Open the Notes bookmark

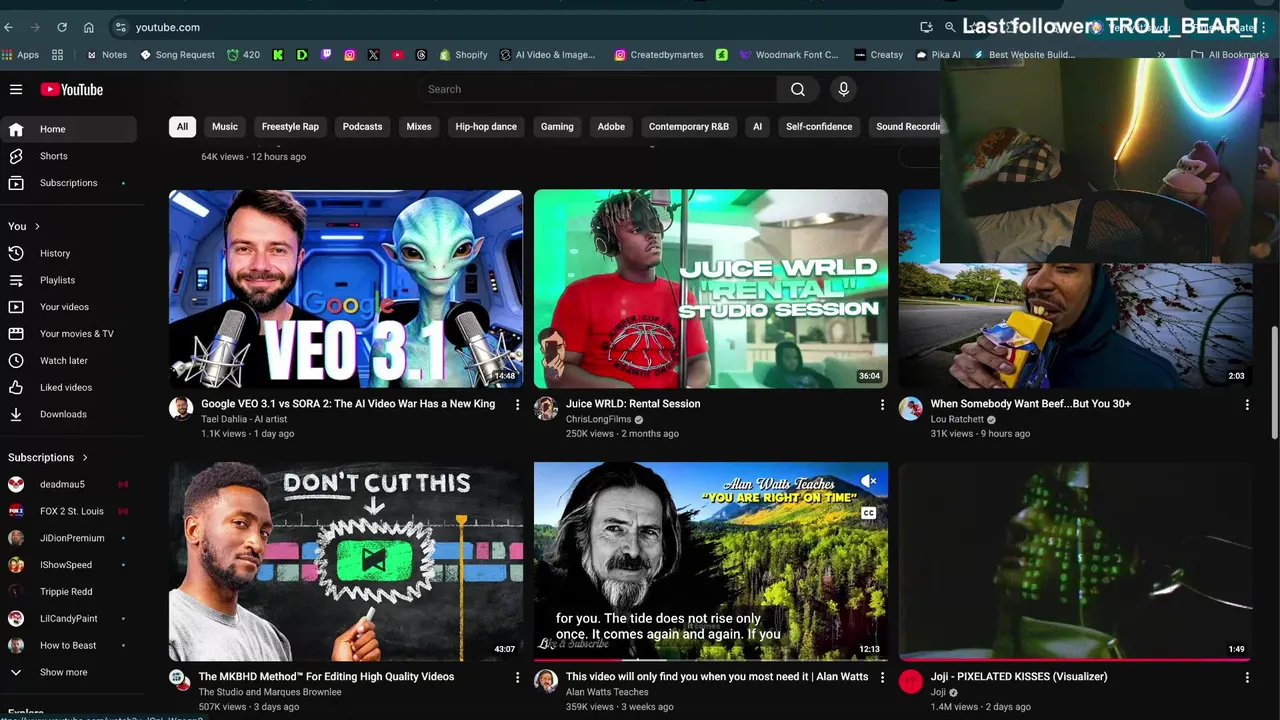(107, 55)
